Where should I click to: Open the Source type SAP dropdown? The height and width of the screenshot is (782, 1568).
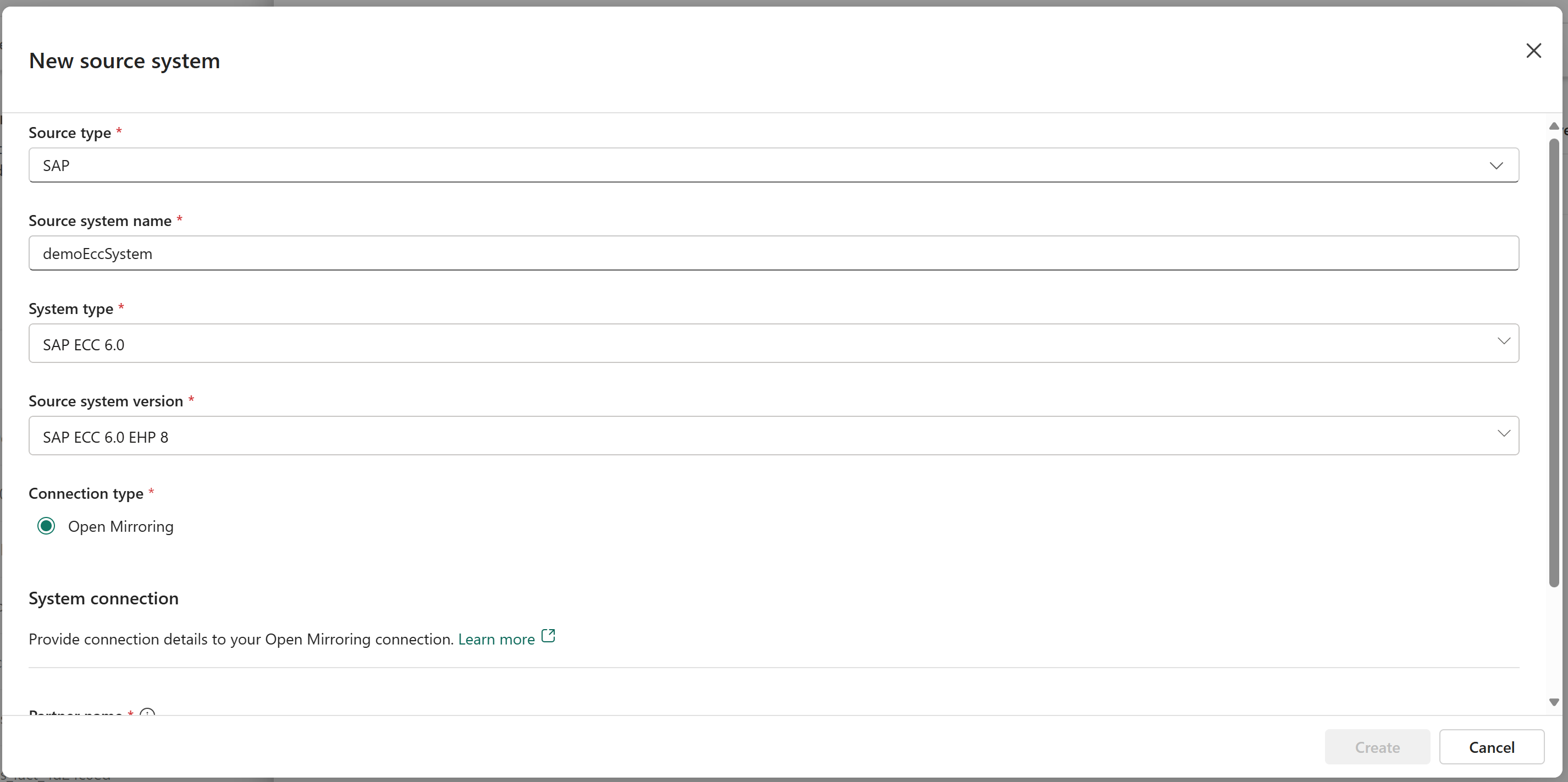pyautogui.click(x=731, y=166)
